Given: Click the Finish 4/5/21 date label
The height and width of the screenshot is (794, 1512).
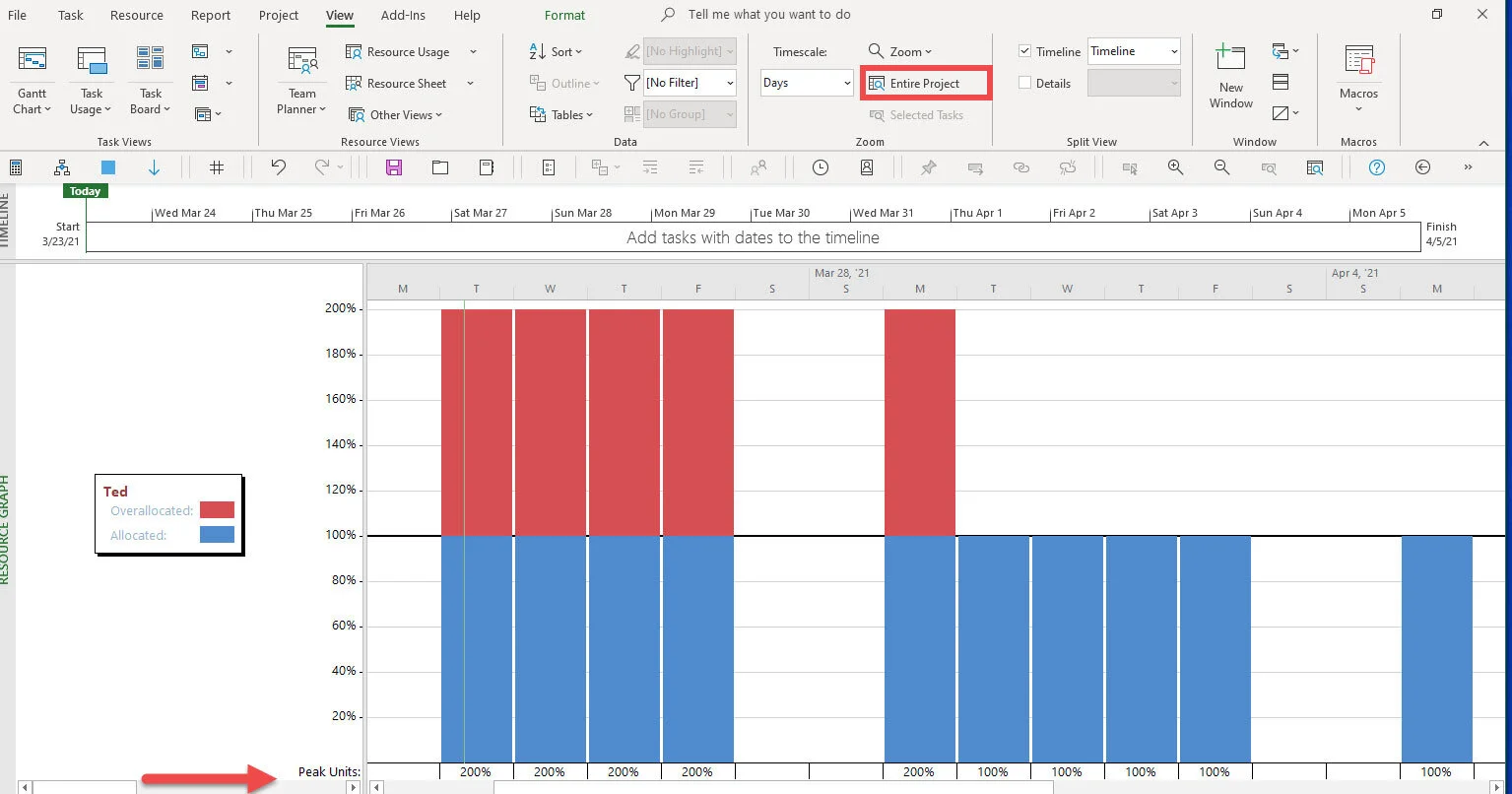Looking at the screenshot, I should [x=1441, y=233].
